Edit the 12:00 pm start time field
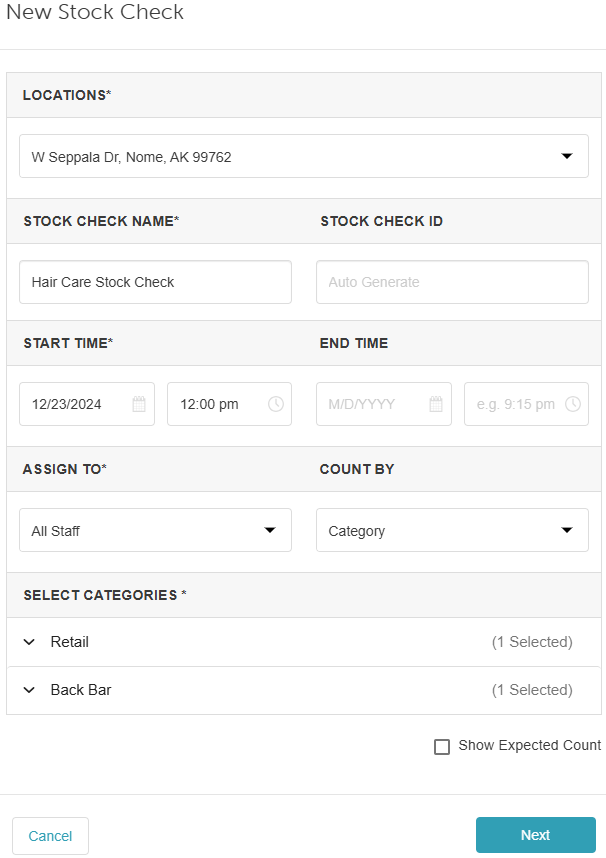606x858 pixels. pos(229,404)
